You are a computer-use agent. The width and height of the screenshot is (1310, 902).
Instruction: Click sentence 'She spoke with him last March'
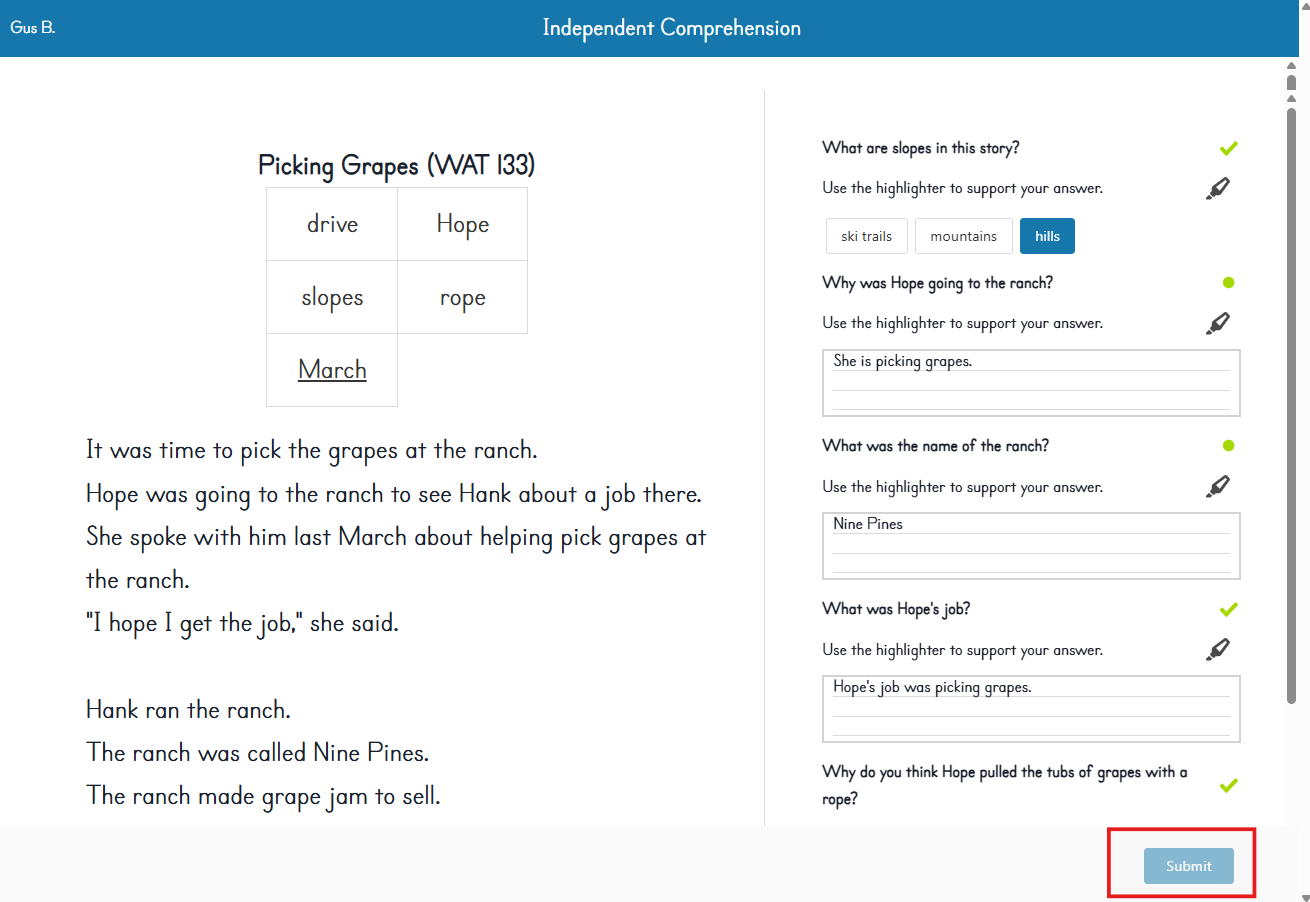[396, 558]
